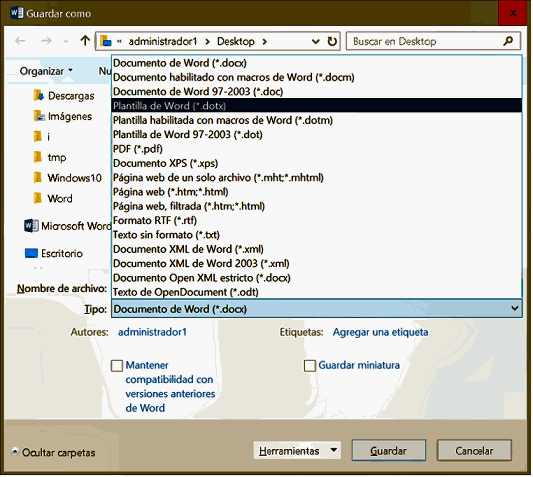
Task: Choose Texto de OpenDocument (*.odt)
Action: point(316,292)
